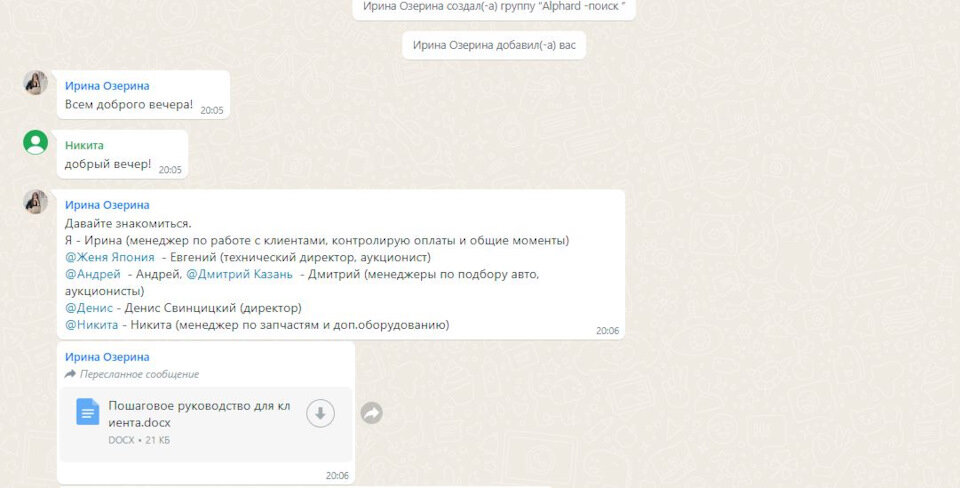Open Ирина Озерина's avatar by the greeting message
This screenshot has height=488, width=960.
36,83
